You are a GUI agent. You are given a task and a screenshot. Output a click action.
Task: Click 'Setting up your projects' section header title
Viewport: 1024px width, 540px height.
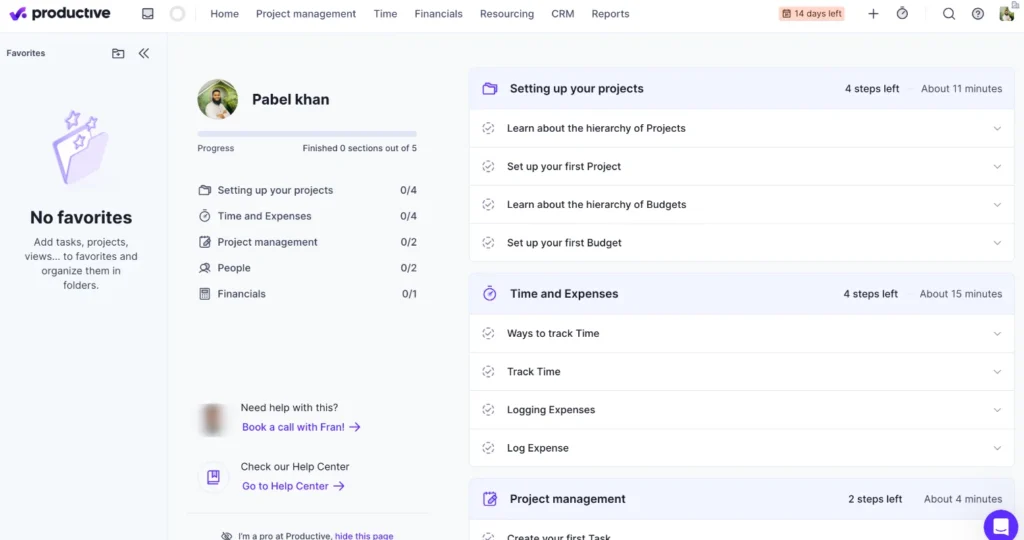click(577, 89)
